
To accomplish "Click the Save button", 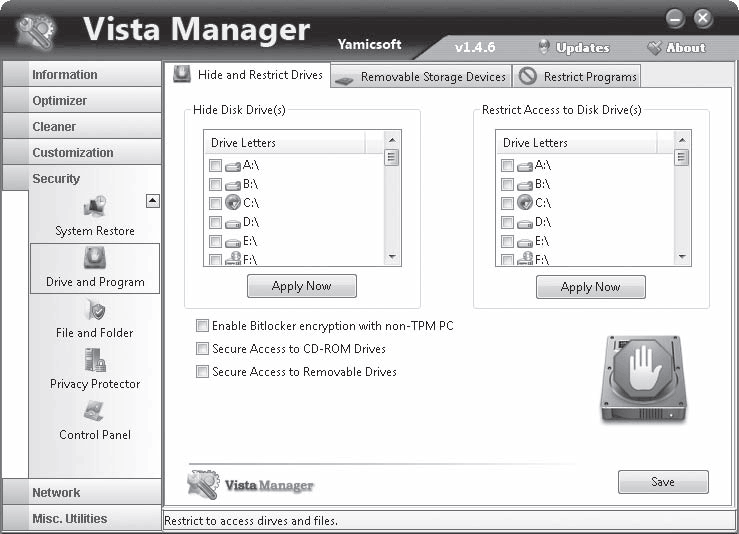I will coord(662,482).
